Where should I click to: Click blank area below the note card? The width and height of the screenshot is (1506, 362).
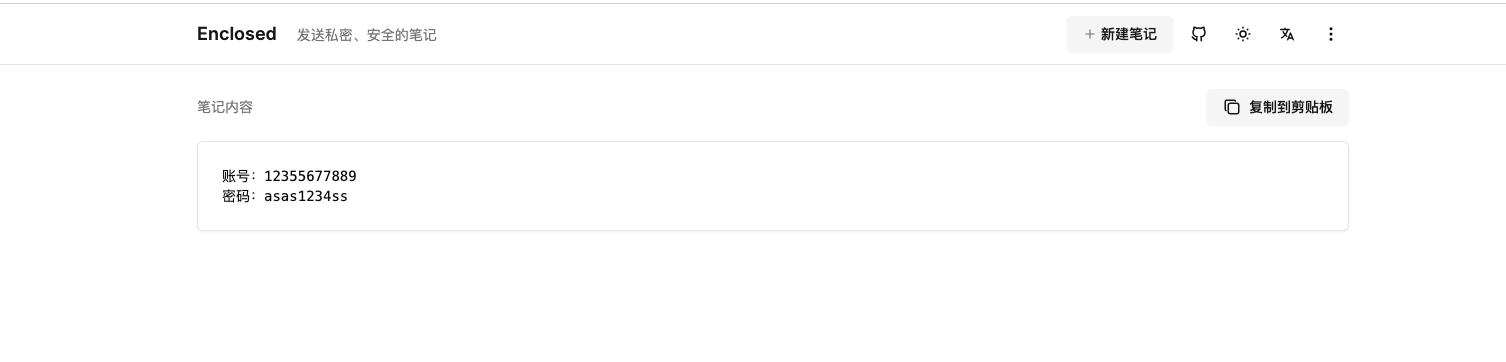772,295
